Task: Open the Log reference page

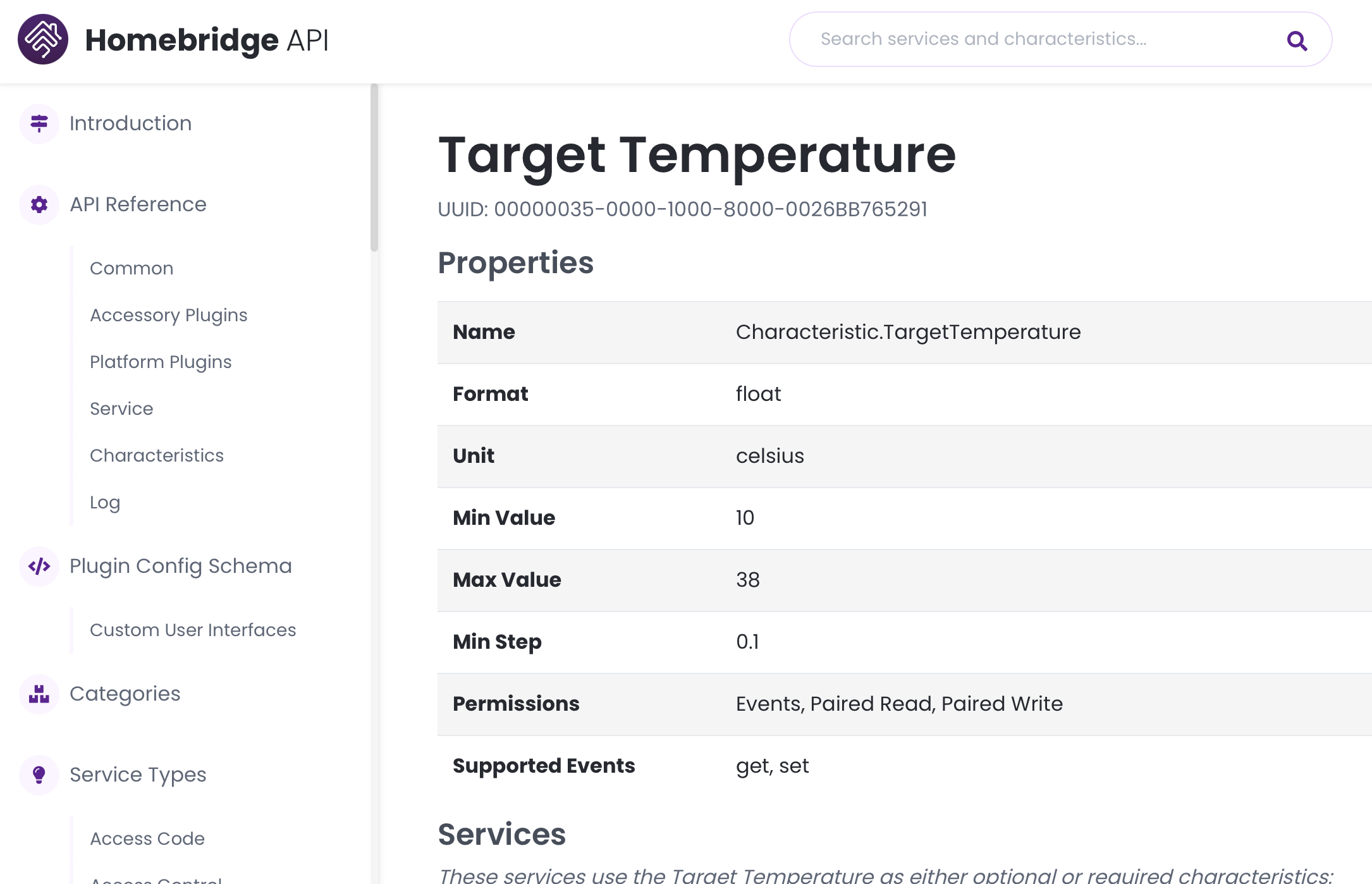Action: pyautogui.click(x=105, y=502)
